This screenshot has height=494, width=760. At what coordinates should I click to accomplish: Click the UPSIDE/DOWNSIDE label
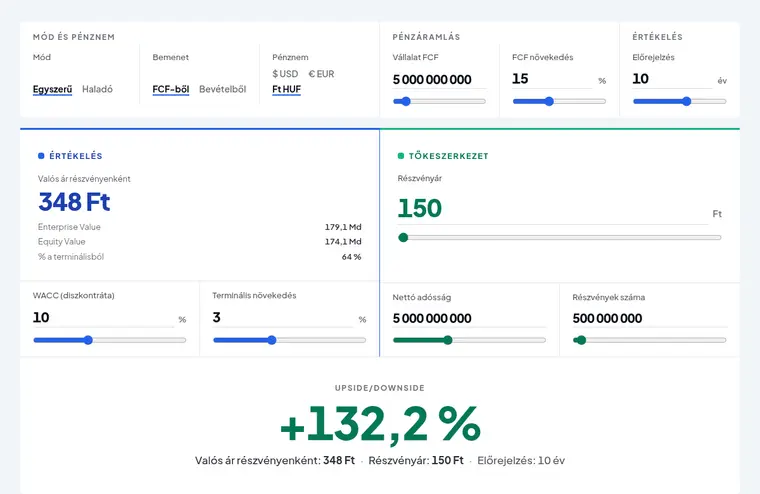pos(380,388)
